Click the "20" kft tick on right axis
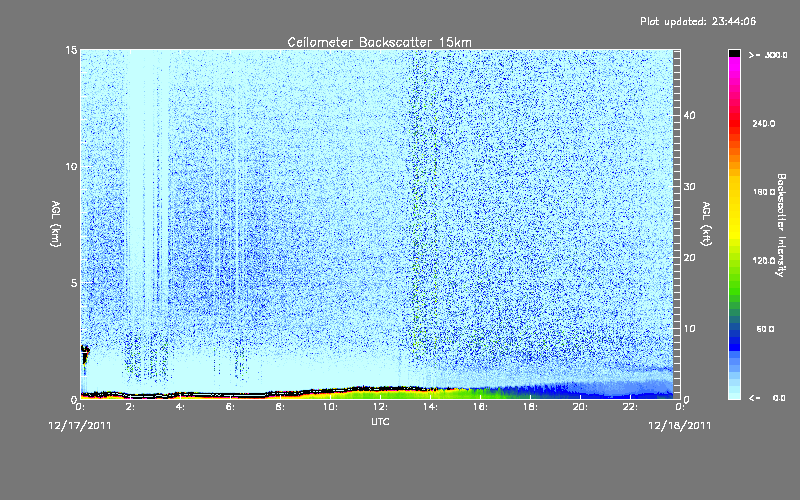Viewport: 800px width, 500px height. [689, 258]
